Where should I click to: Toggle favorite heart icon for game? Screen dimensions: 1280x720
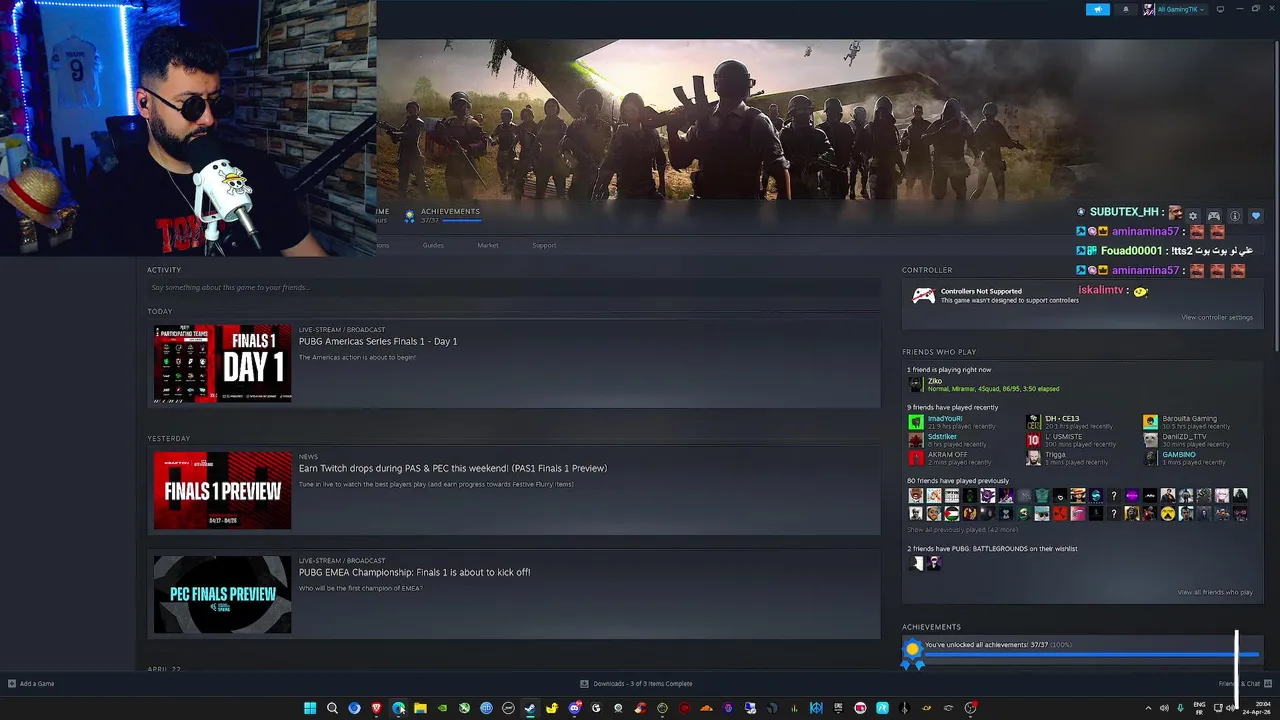1256,216
